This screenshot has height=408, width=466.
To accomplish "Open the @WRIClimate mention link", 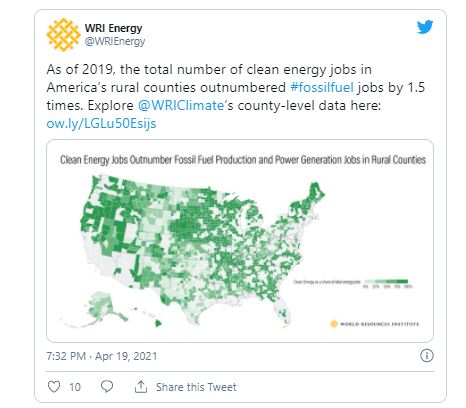I will coord(181,105).
